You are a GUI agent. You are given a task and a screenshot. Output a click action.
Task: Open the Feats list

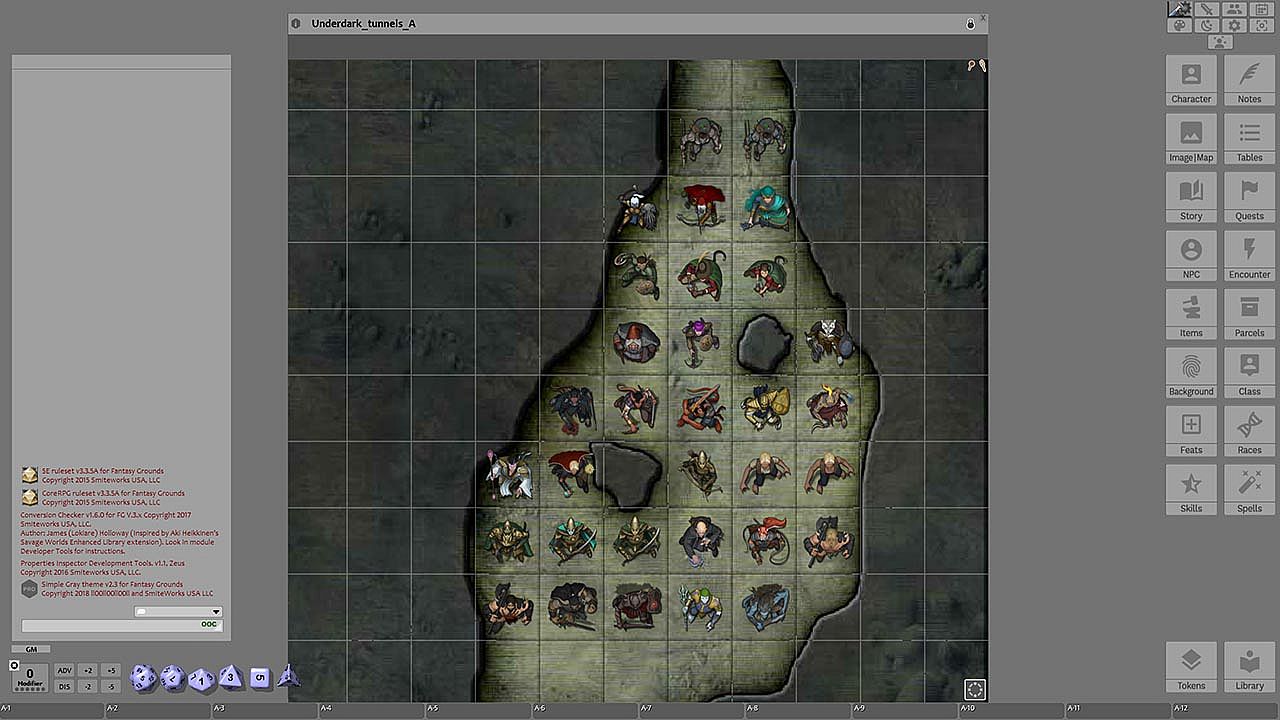pos(1191,431)
